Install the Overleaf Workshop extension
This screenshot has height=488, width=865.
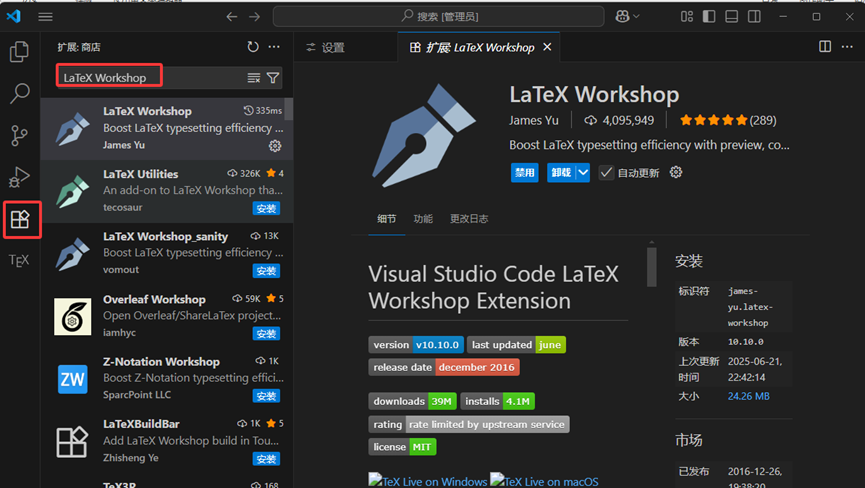pos(266,334)
